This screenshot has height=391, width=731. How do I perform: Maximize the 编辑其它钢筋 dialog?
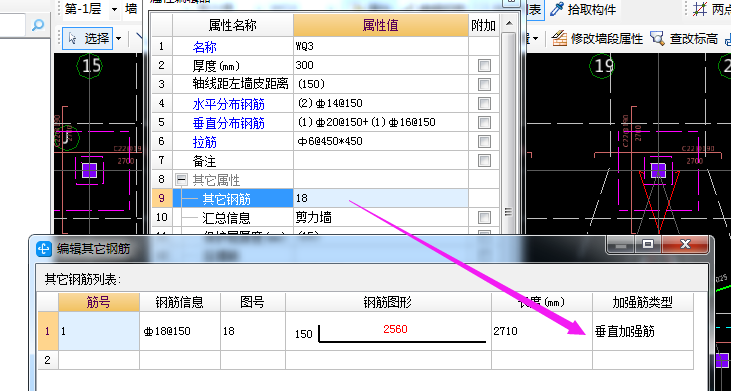click(648, 244)
